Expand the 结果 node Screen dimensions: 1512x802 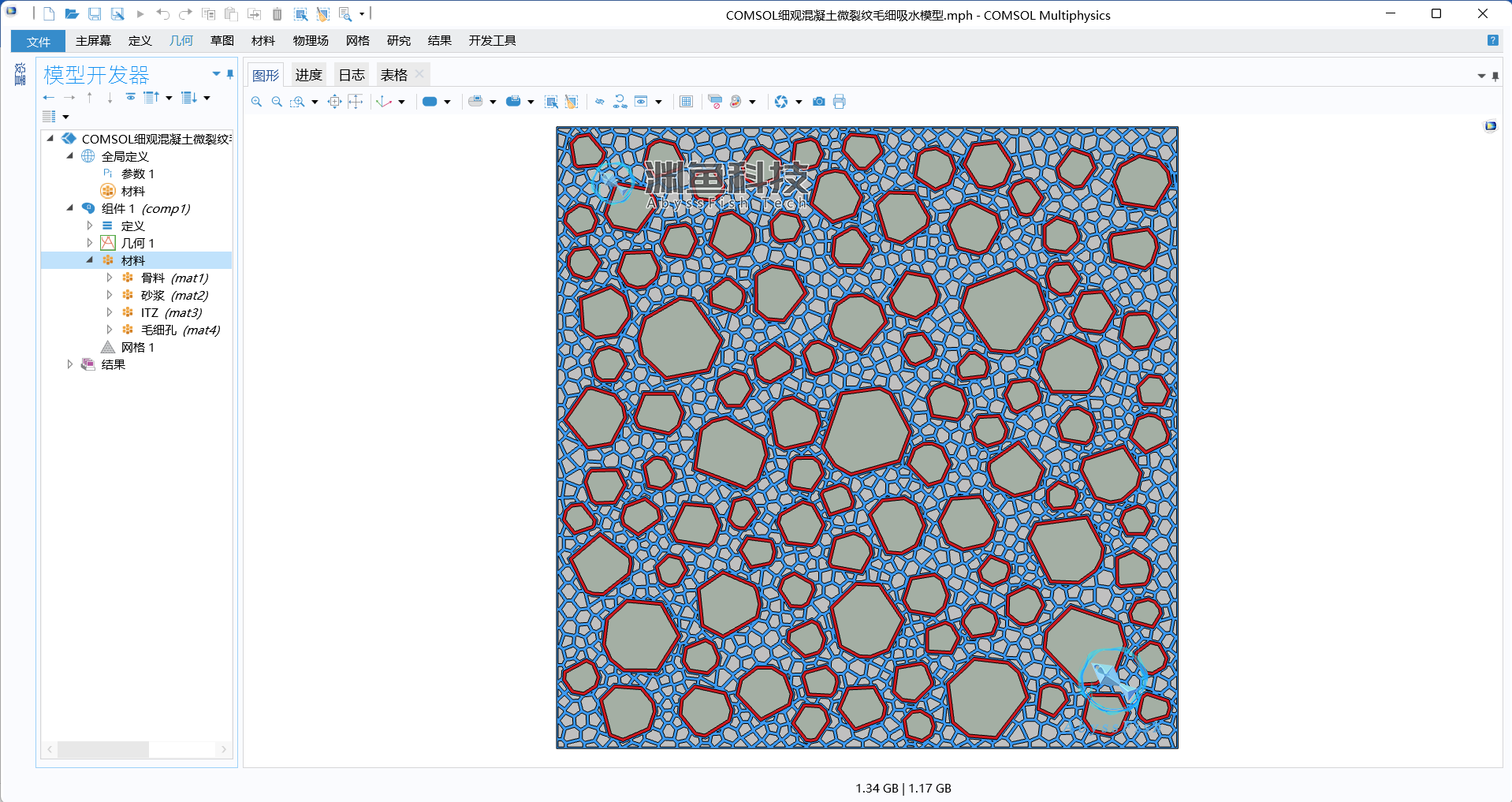click(x=69, y=364)
